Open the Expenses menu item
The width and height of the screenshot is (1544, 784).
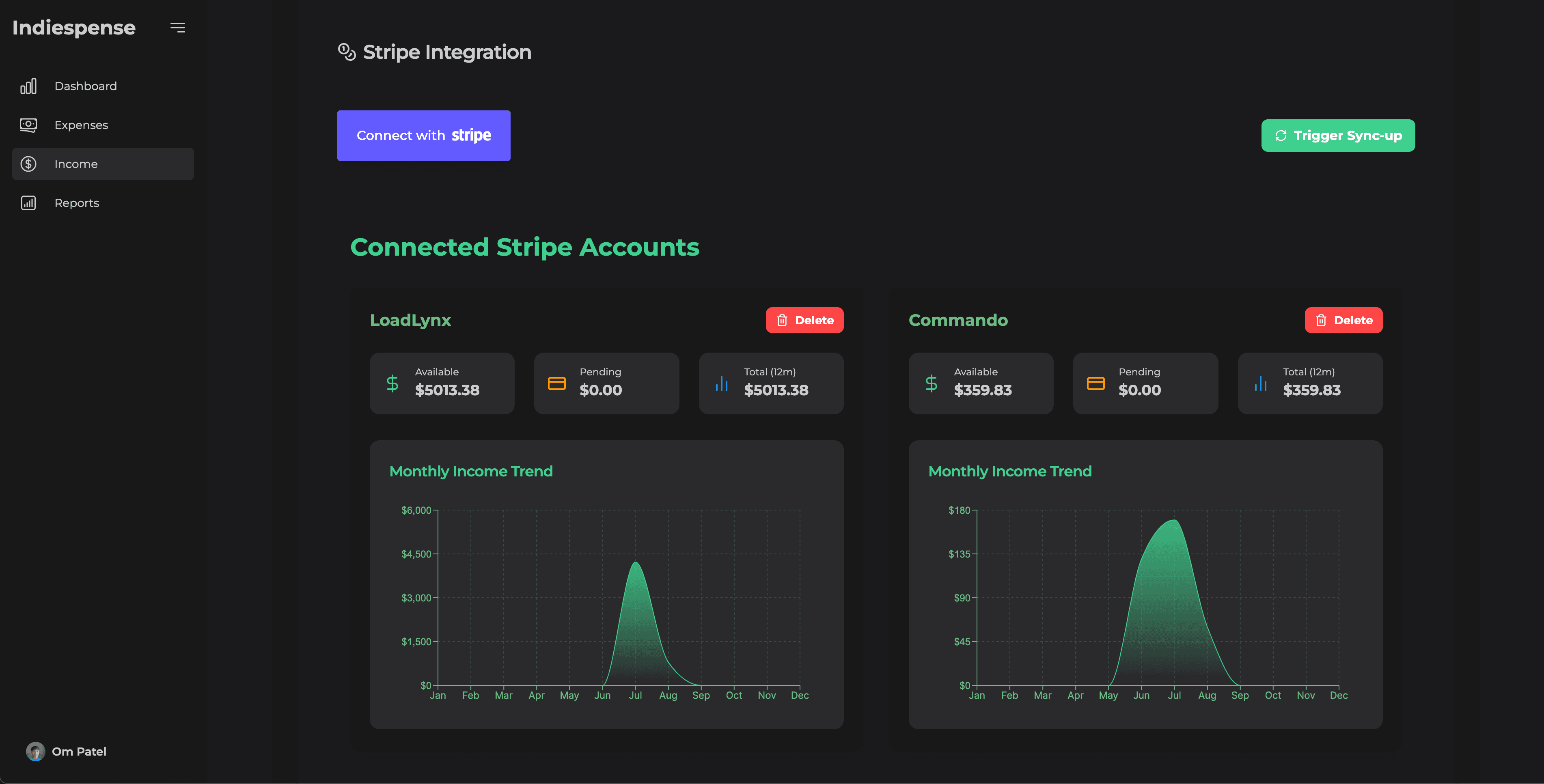(x=82, y=125)
